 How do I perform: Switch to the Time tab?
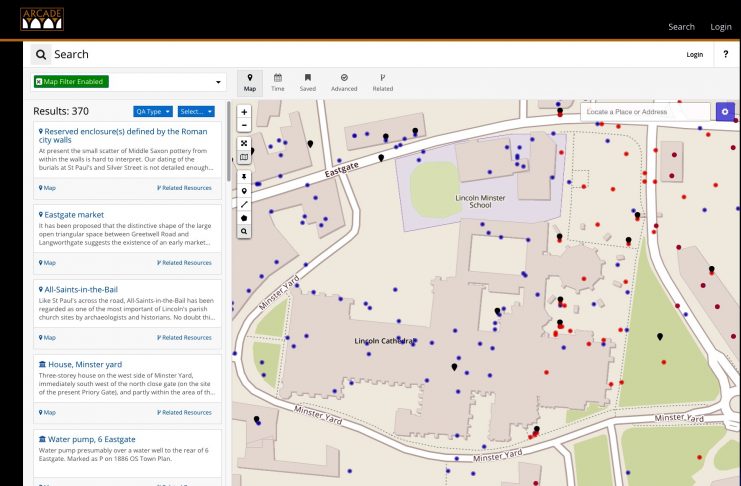click(278, 82)
